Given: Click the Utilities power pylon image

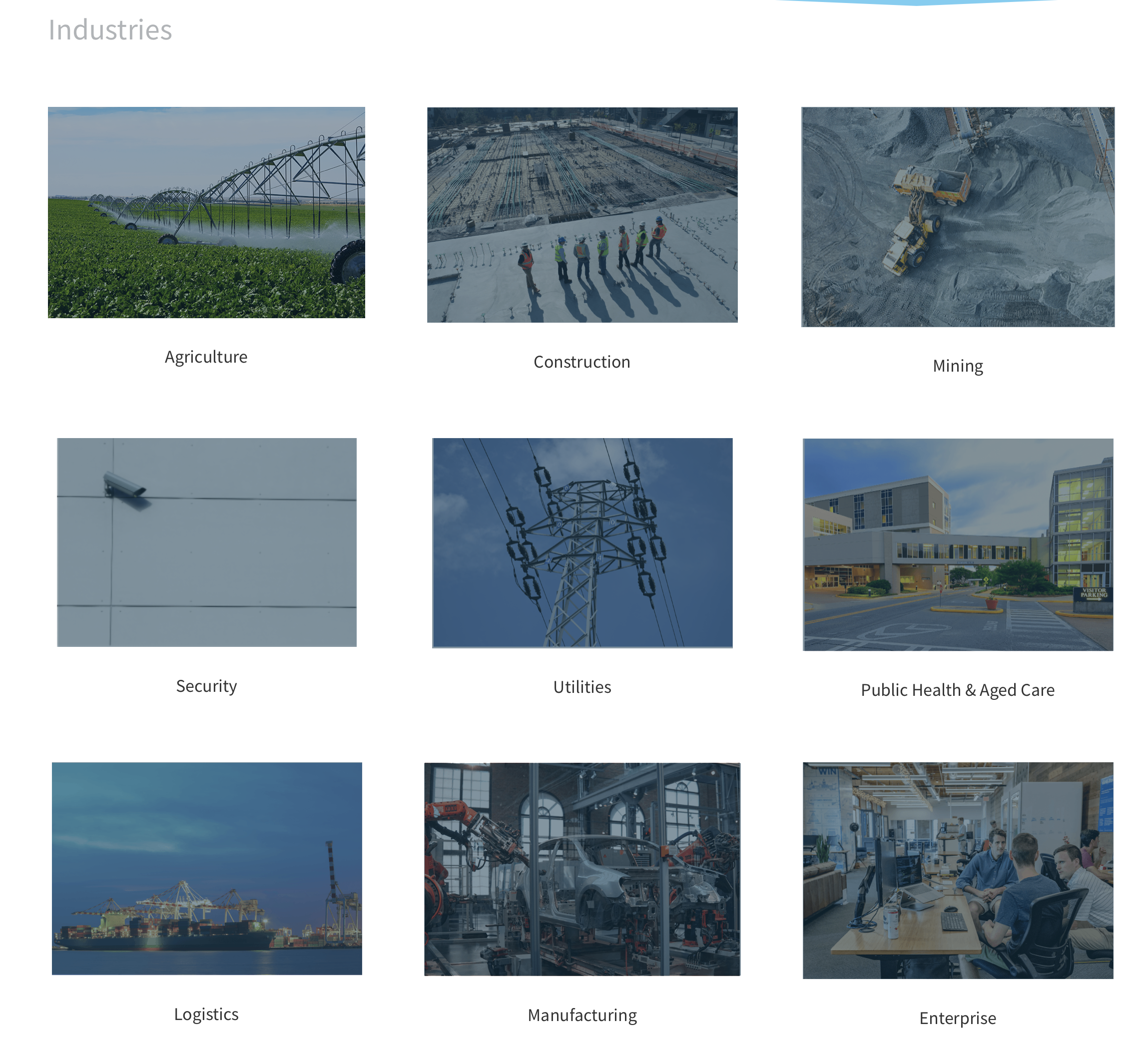Looking at the screenshot, I should coord(582,542).
